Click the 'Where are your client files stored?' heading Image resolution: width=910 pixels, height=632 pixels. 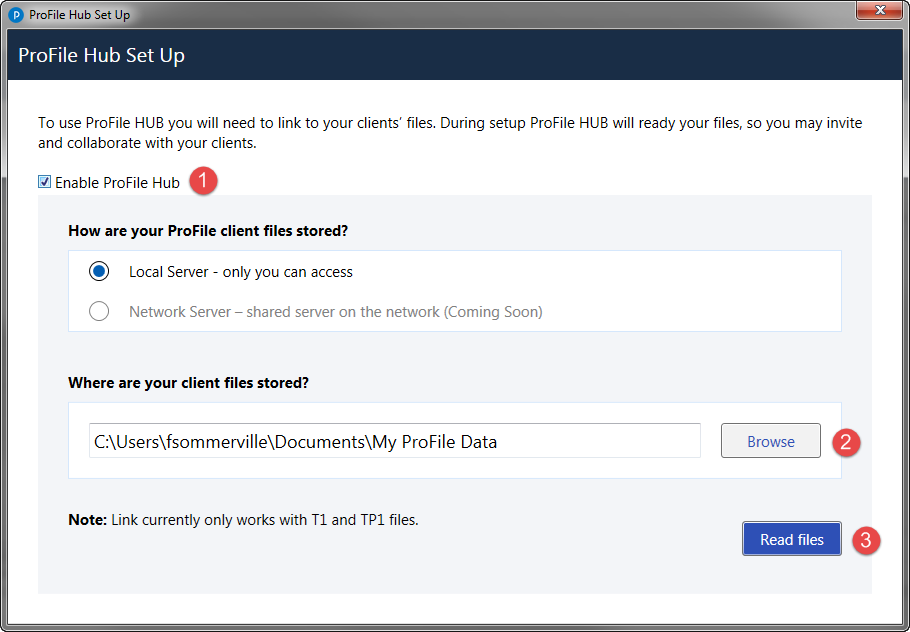189,383
